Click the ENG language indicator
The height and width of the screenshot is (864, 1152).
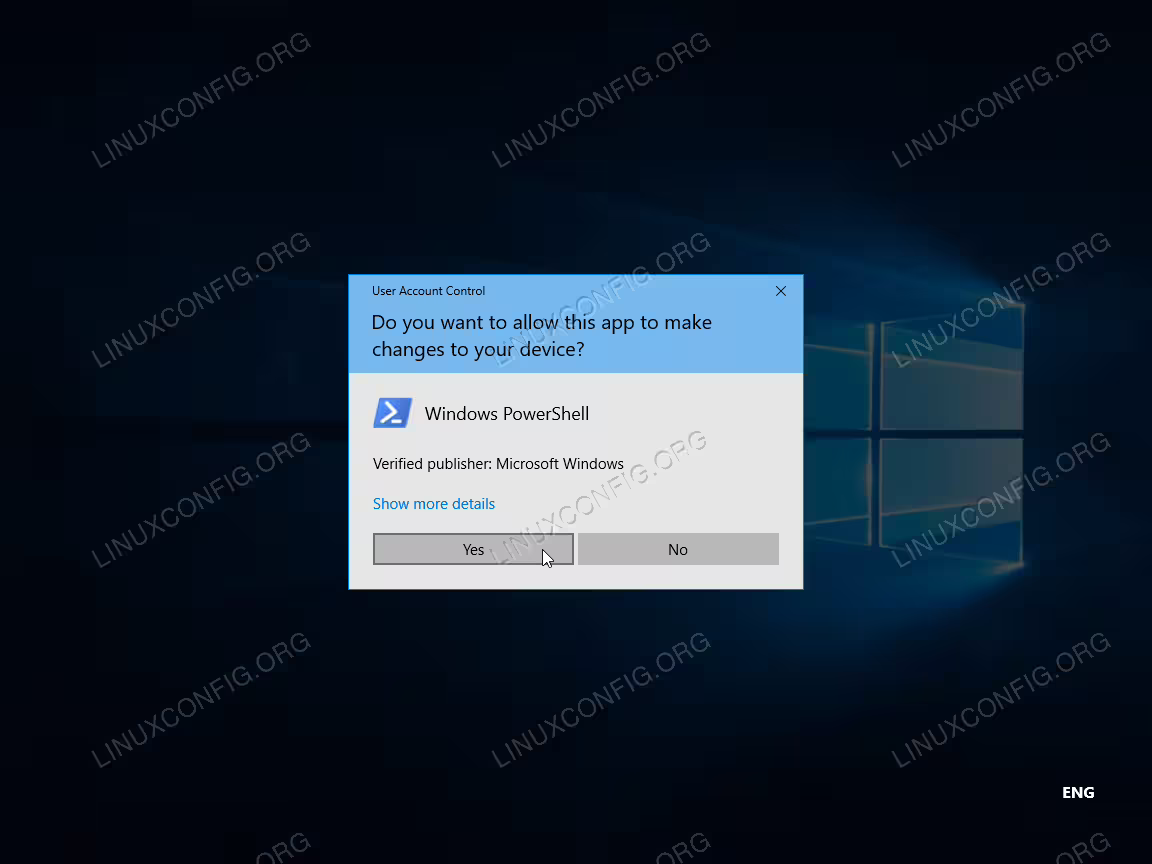tap(1078, 792)
